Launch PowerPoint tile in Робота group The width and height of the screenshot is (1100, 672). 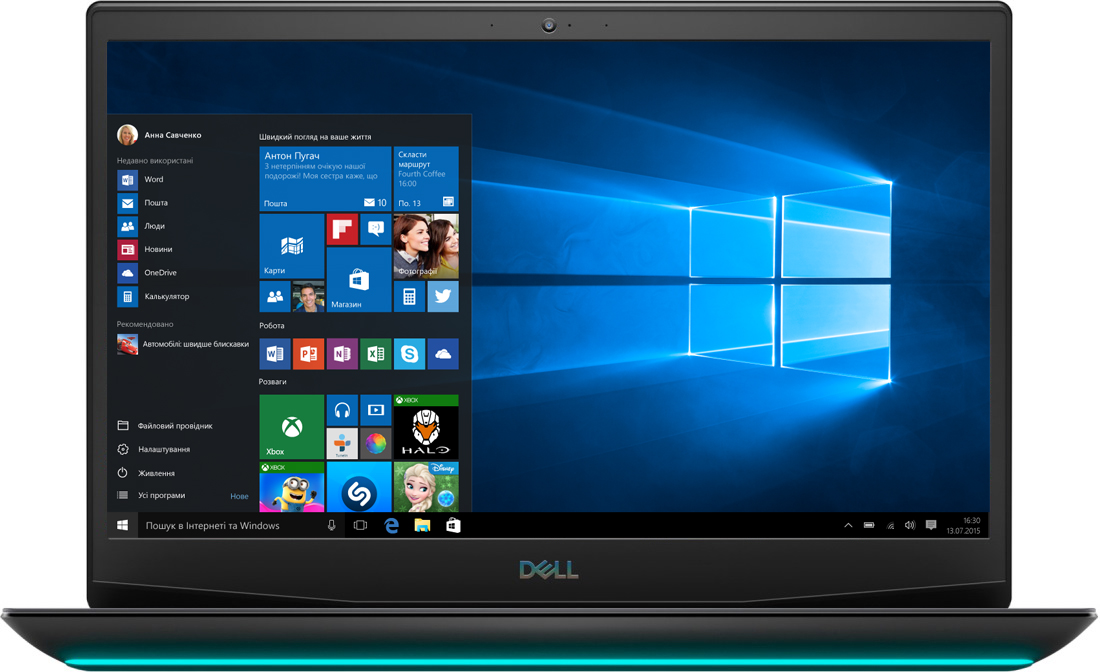(x=309, y=354)
